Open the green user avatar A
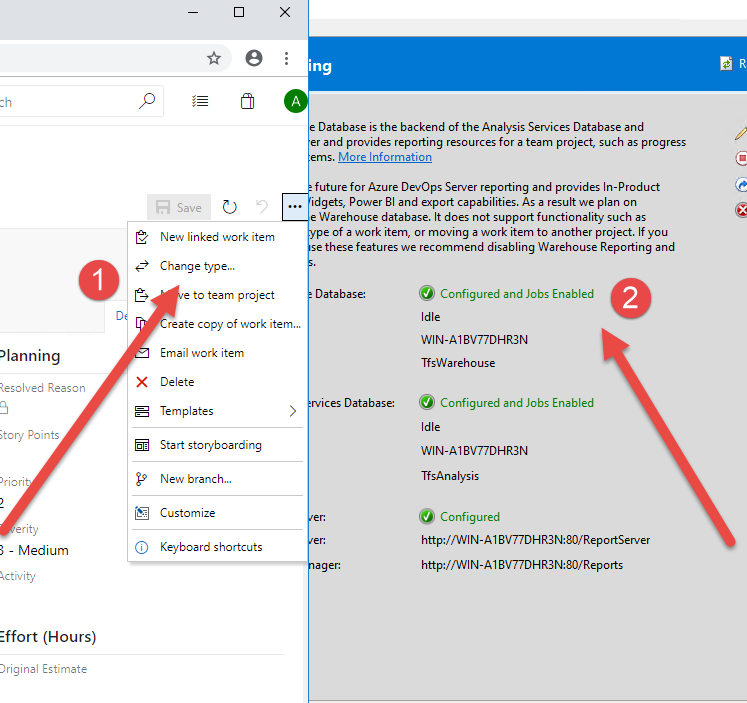The image size is (747, 703). coord(295,101)
